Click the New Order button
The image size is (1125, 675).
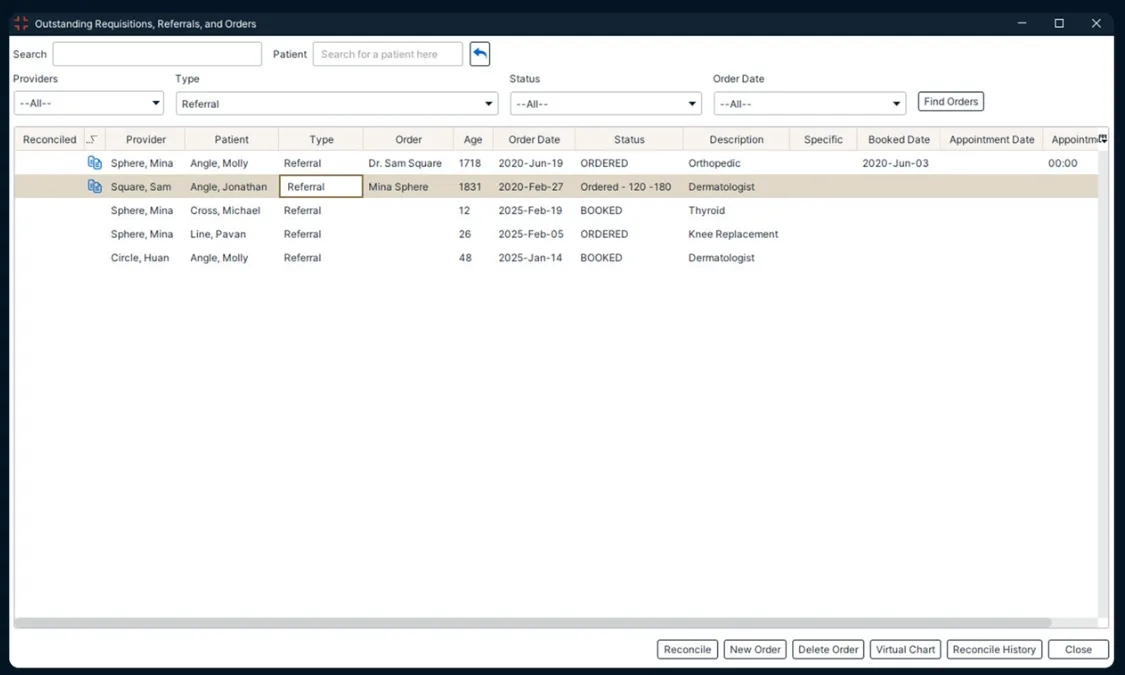coord(755,649)
